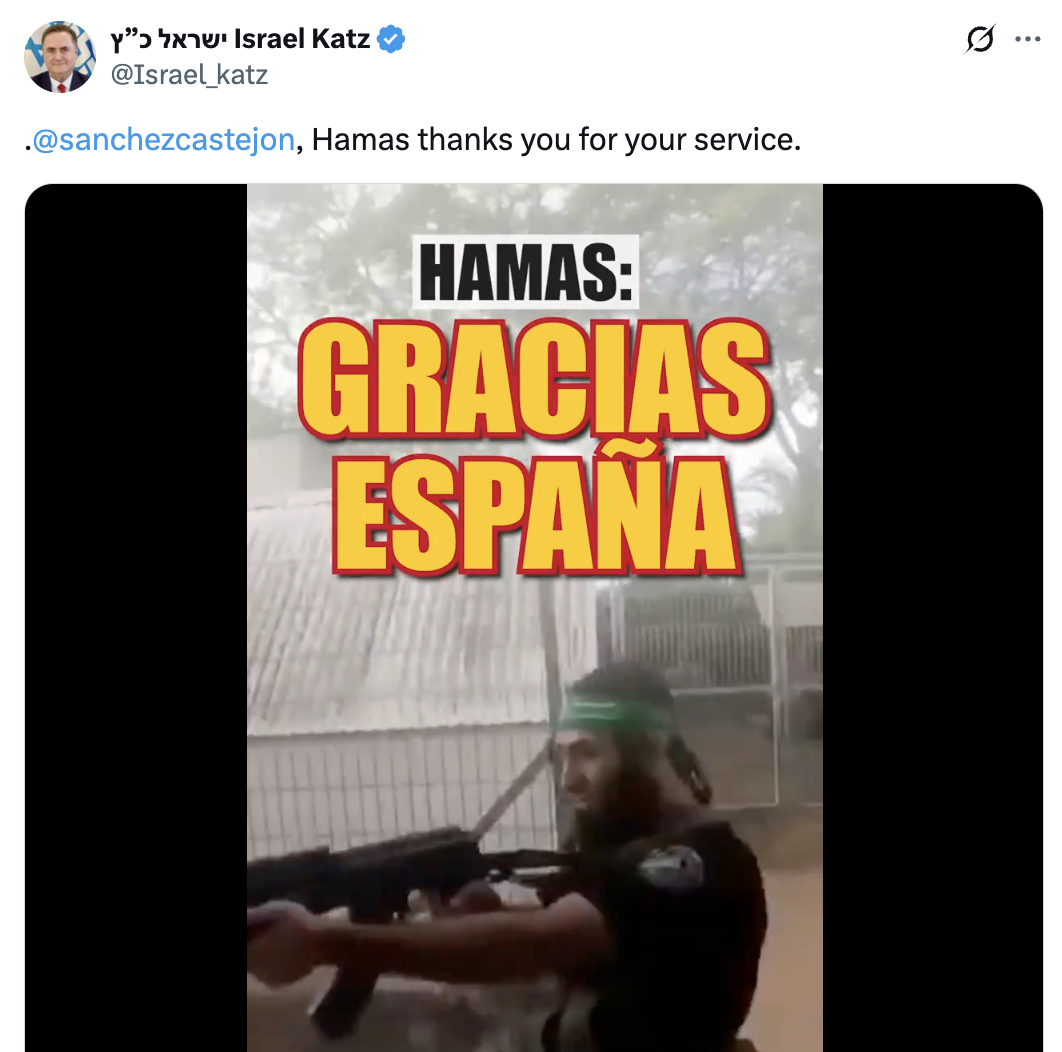
Task: Play the embedded video in the post
Action: click(534, 617)
